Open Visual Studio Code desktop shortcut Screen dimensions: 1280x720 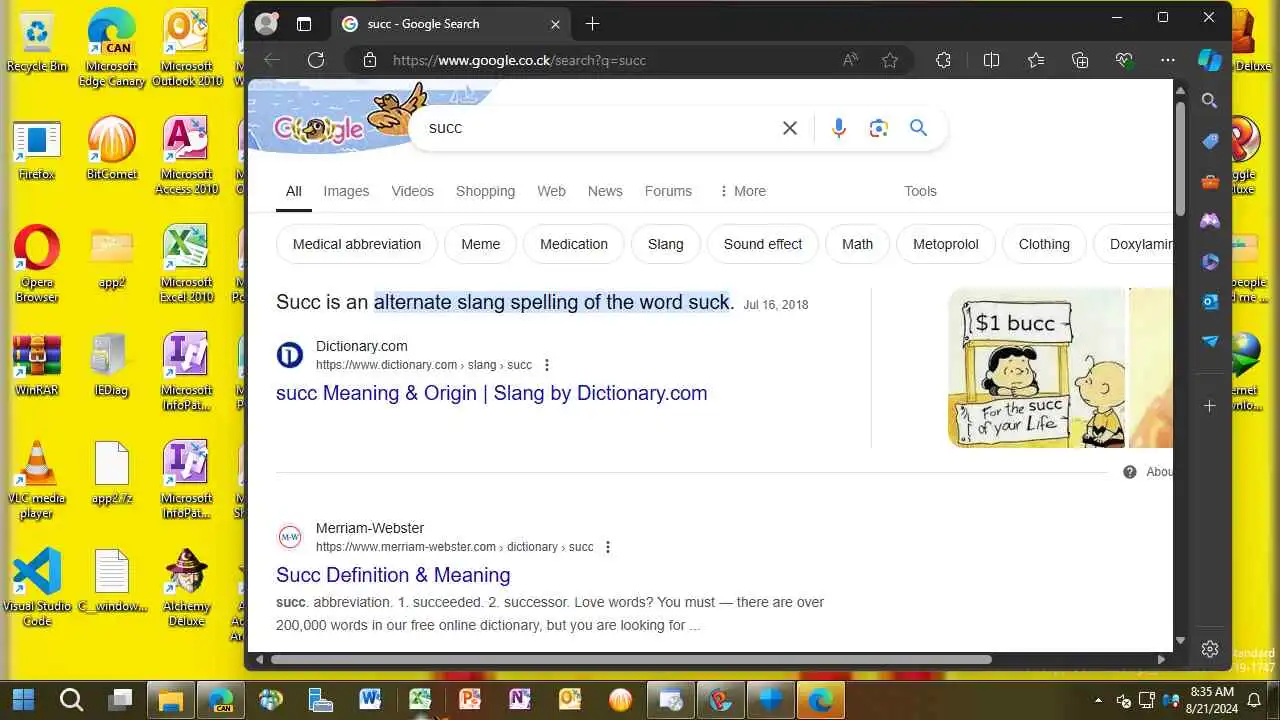coord(37,587)
